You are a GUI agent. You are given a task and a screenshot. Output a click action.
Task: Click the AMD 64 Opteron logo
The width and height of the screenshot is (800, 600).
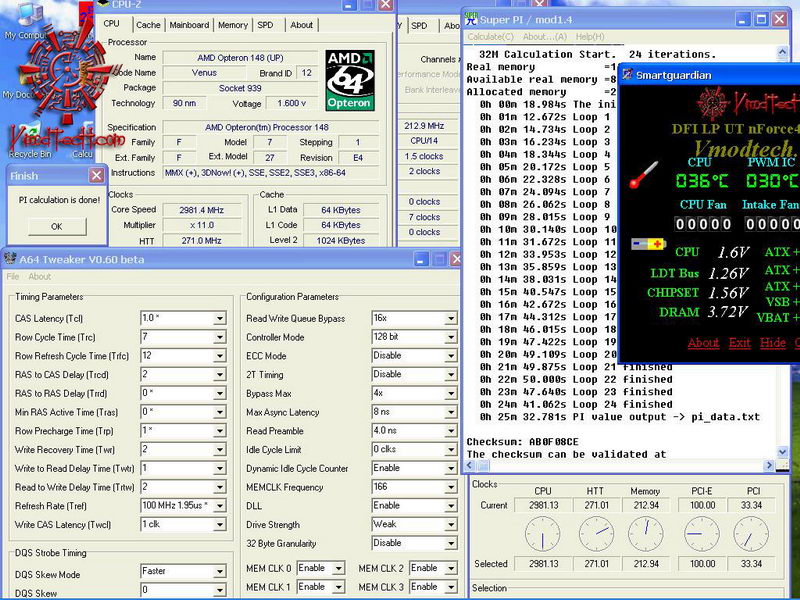[349, 79]
